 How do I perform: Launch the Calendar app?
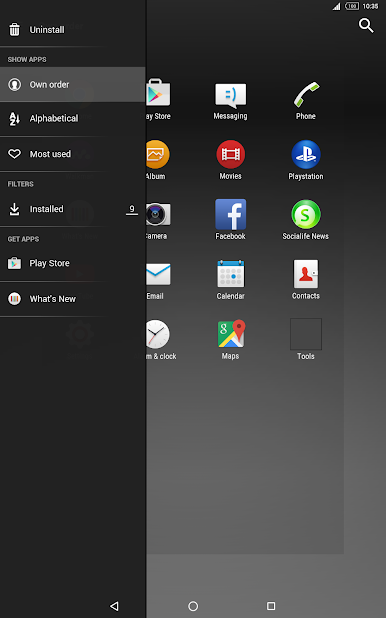(231, 280)
